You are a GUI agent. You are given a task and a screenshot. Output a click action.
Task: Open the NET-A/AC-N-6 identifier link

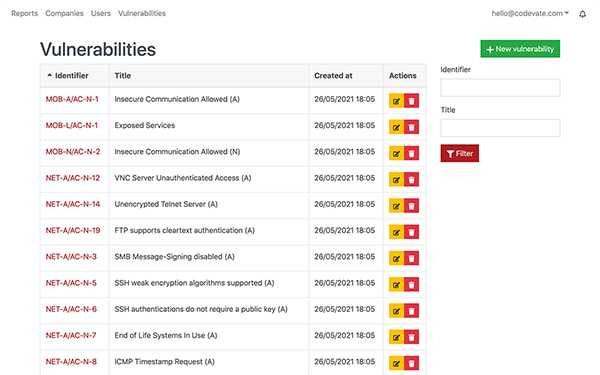[x=71, y=309]
